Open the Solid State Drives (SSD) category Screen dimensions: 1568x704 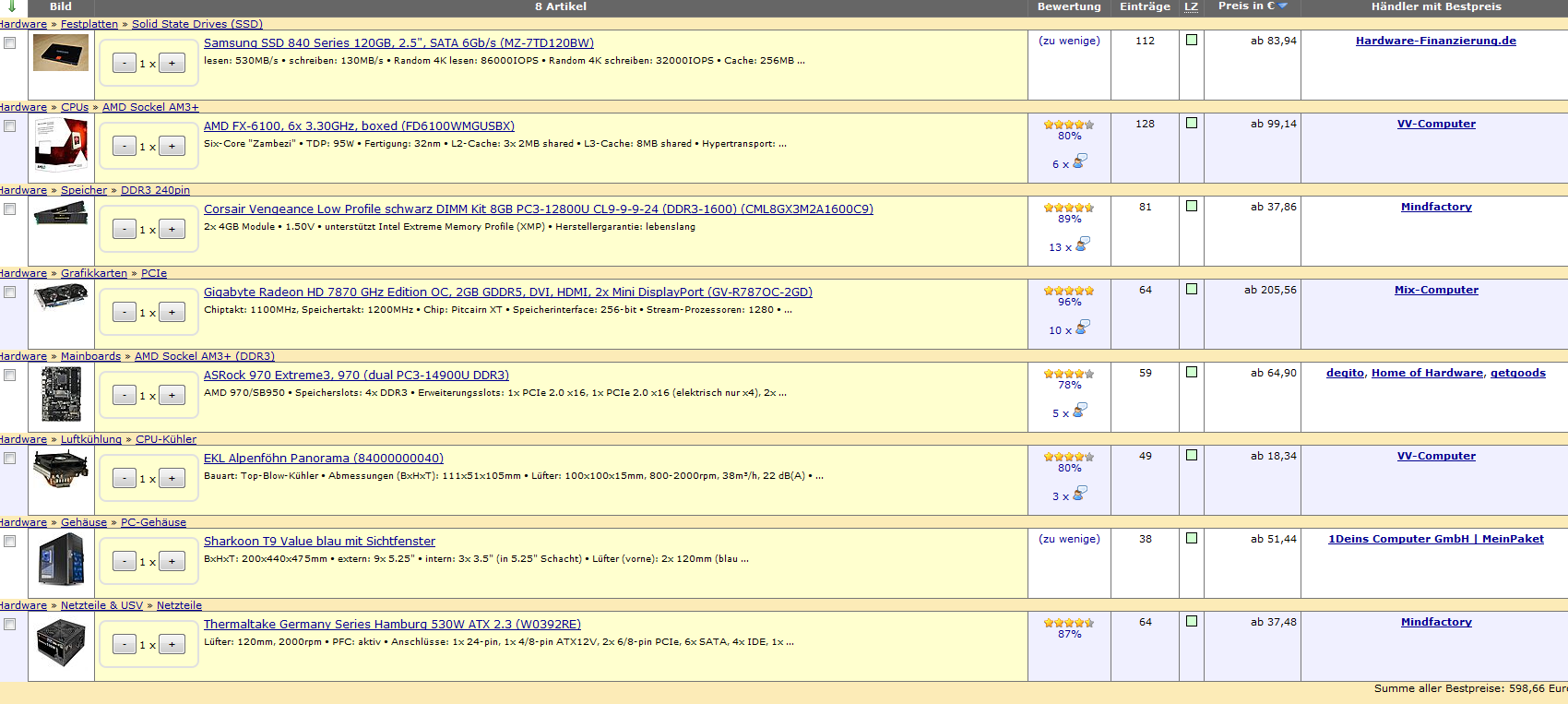coord(197,24)
